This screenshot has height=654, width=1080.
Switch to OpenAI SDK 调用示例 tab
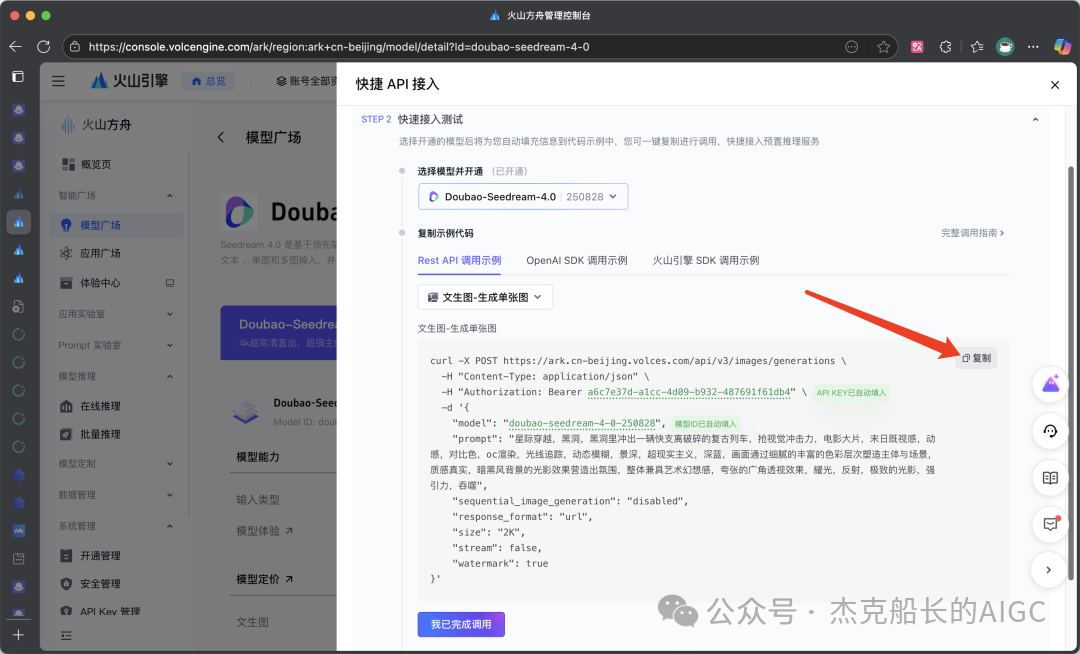[x=577, y=260]
